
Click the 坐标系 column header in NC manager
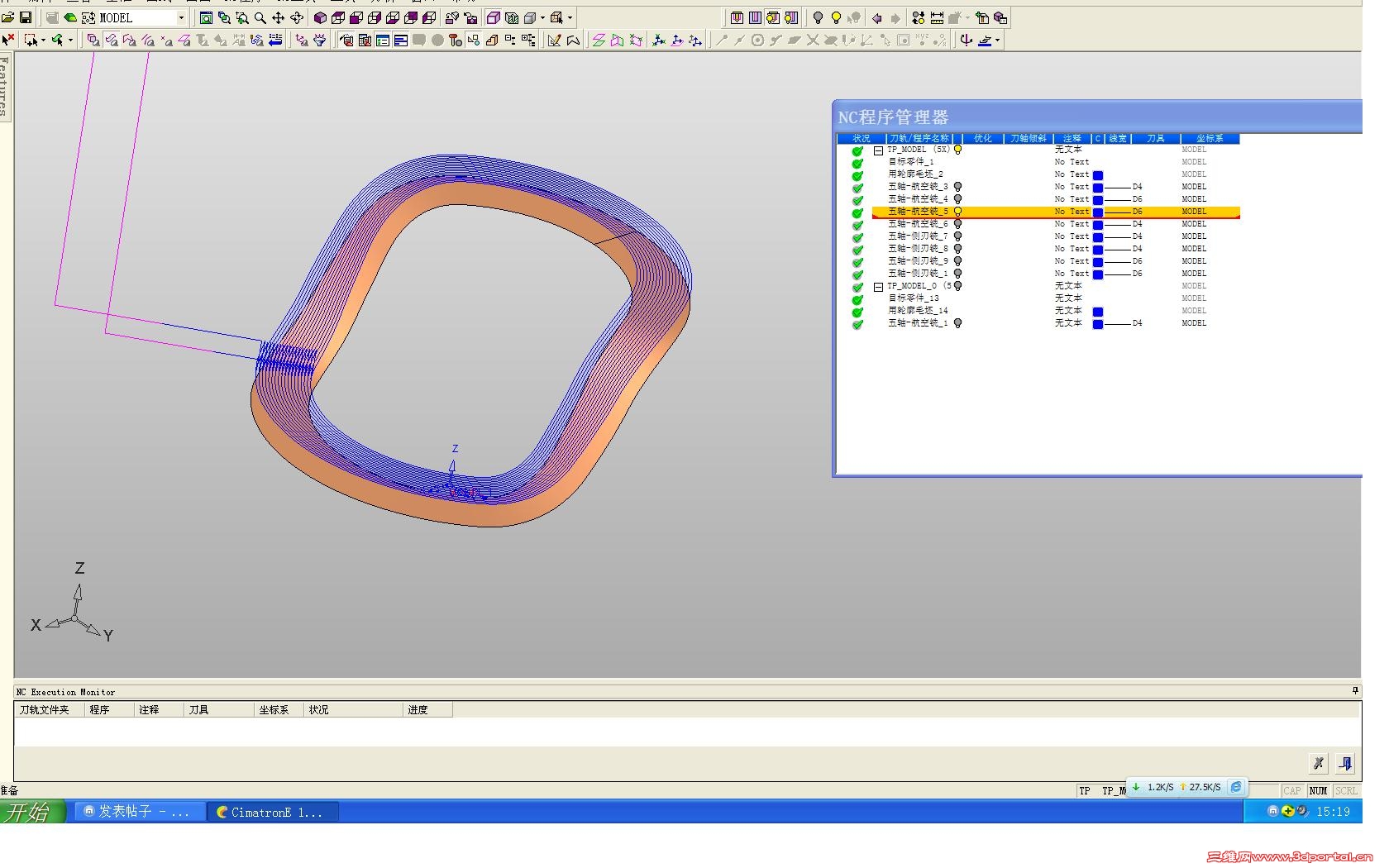tap(1210, 138)
